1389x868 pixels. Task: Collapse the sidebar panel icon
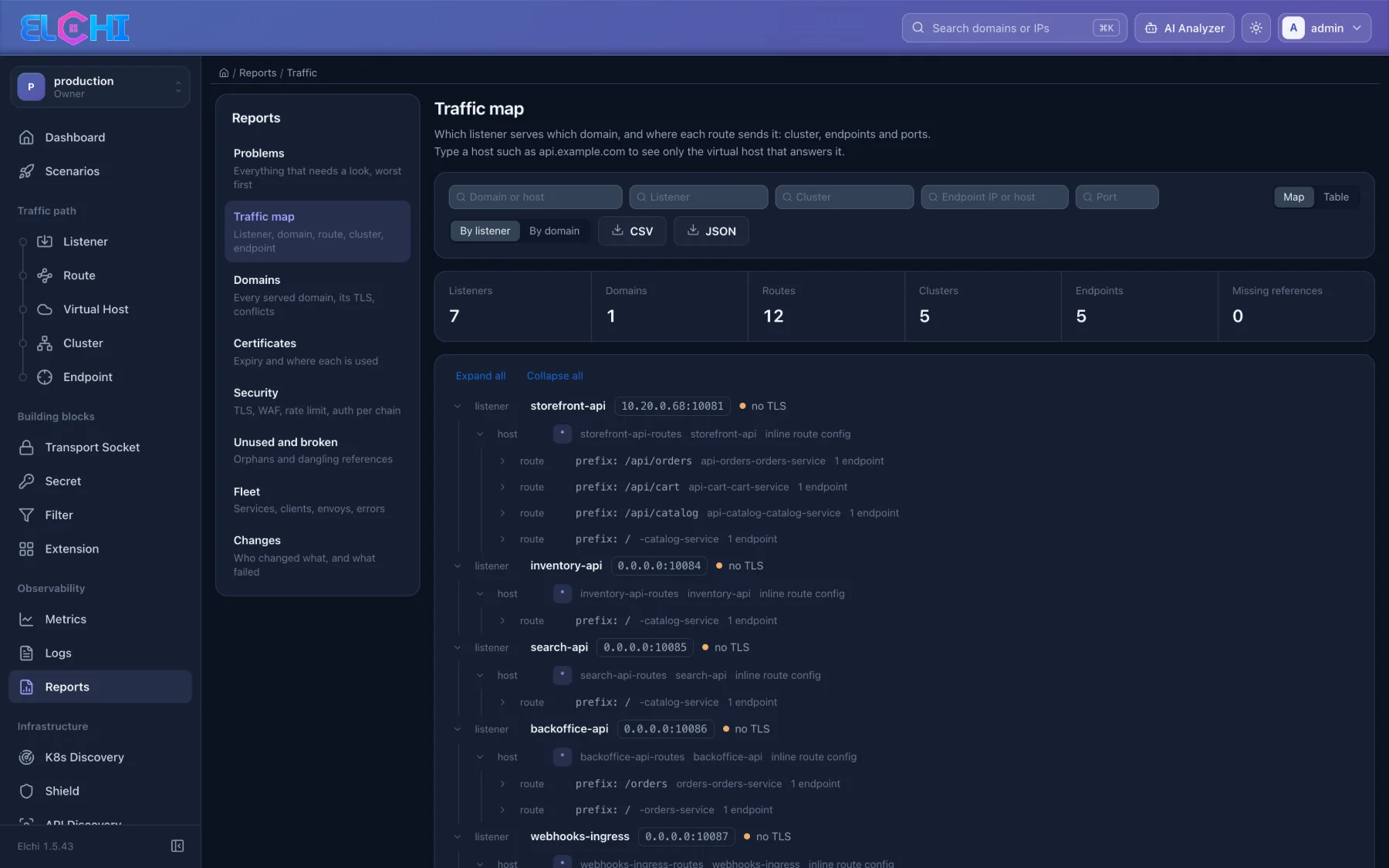[x=177, y=846]
